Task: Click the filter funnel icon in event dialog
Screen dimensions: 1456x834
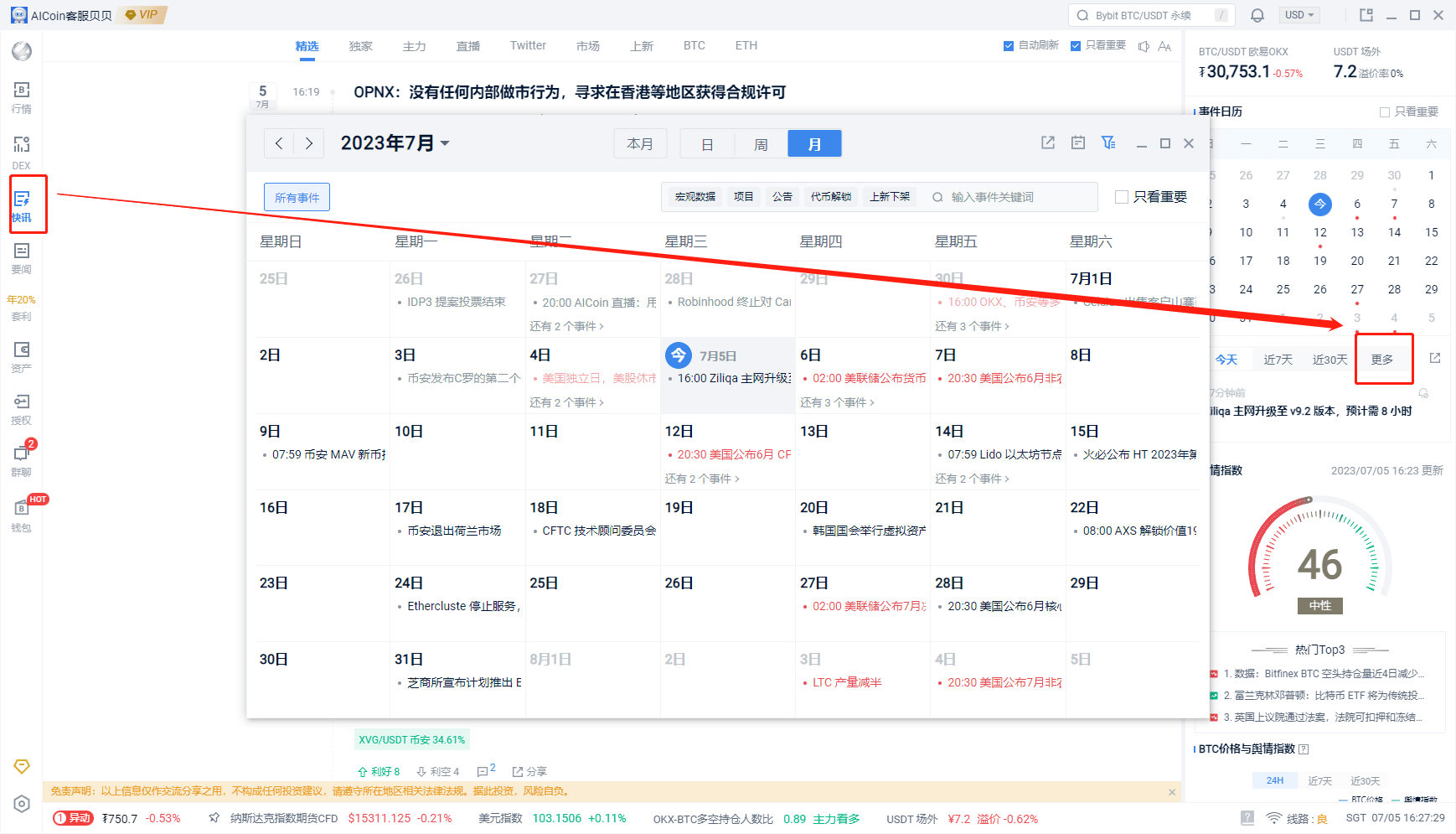Action: point(1108,143)
